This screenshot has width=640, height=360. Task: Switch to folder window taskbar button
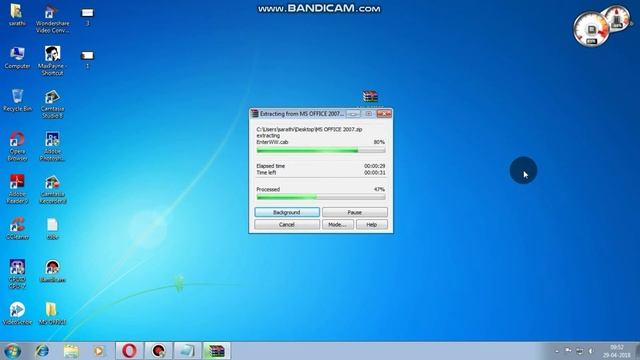click(187, 351)
